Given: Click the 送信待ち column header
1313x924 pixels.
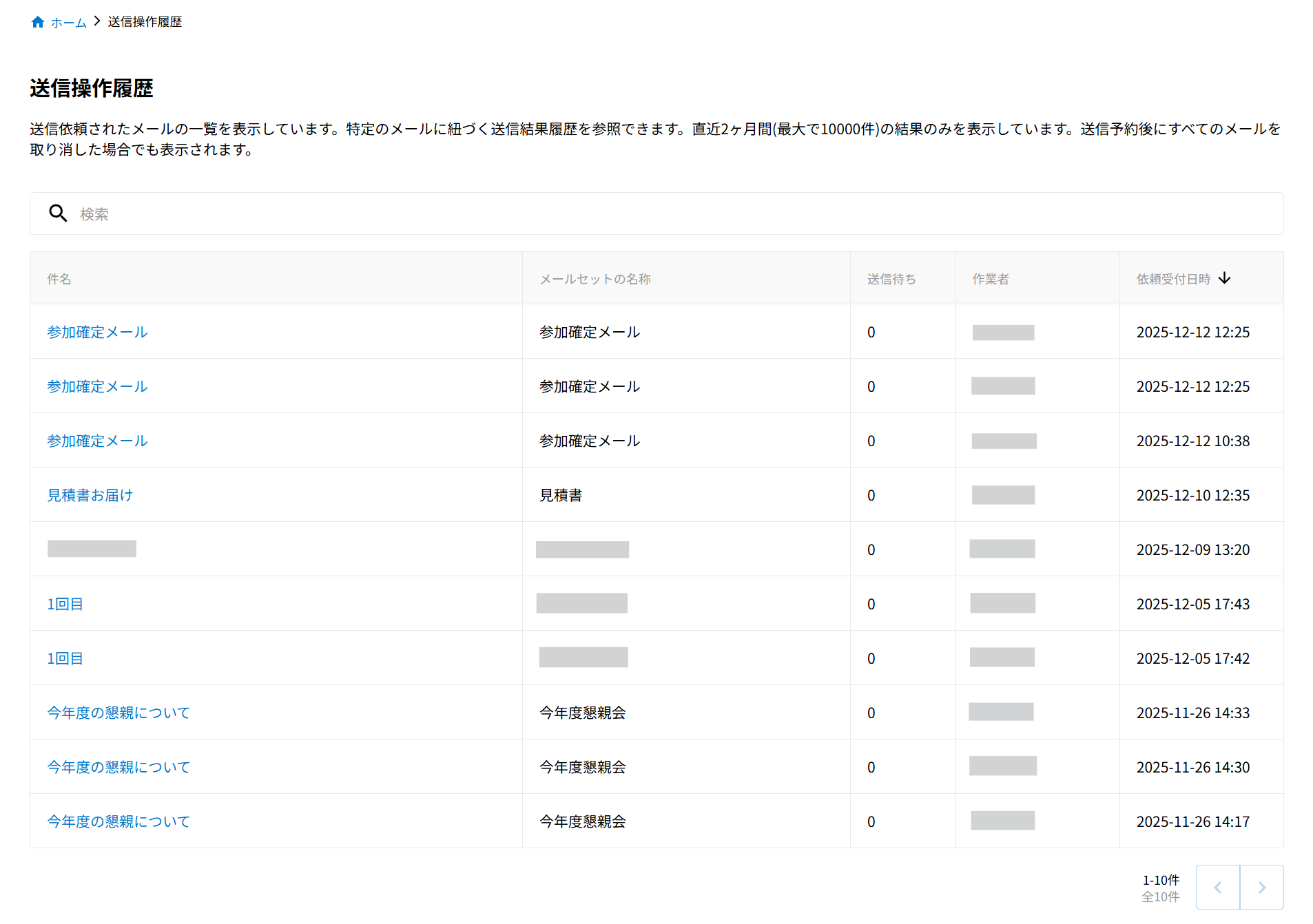Looking at the screenshot, I should [891, 279].
